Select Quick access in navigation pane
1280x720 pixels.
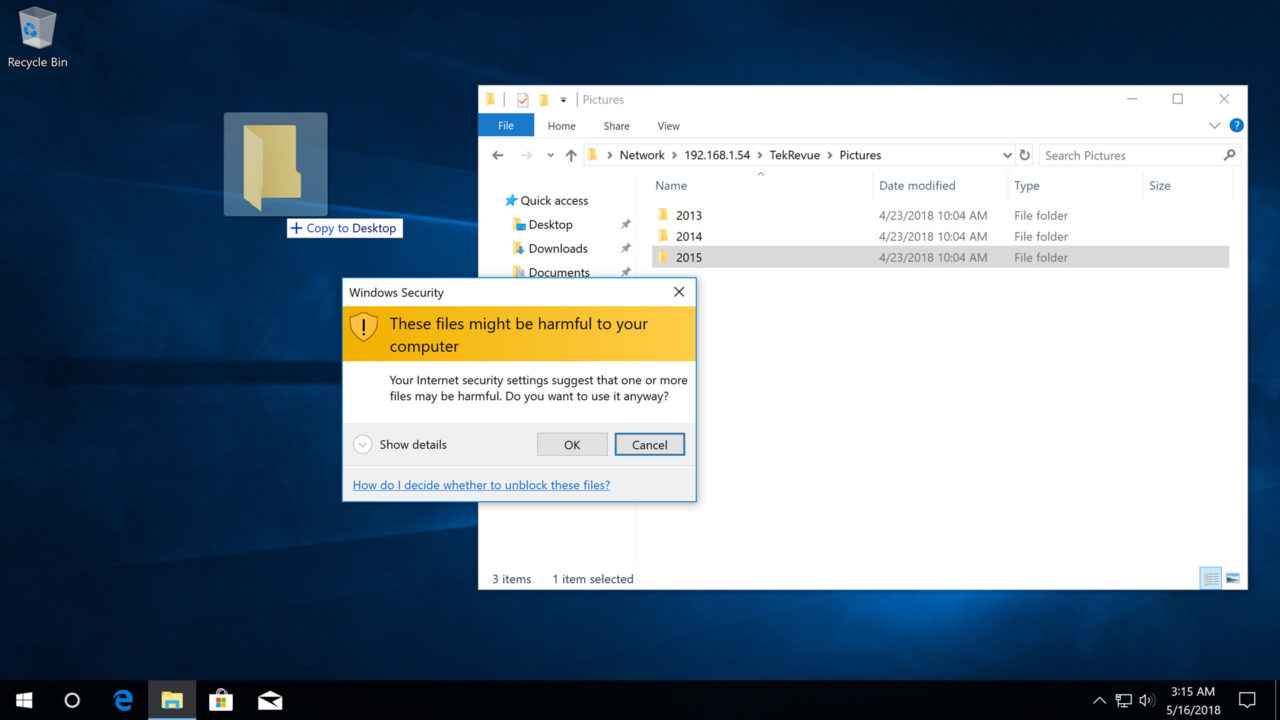pos(546,200)
